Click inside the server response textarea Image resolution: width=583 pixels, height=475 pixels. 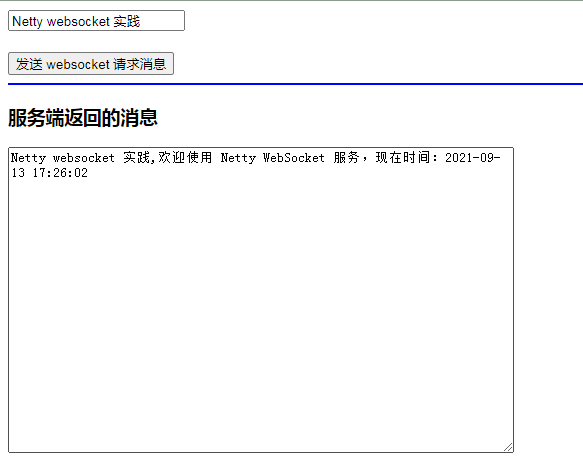261,300
